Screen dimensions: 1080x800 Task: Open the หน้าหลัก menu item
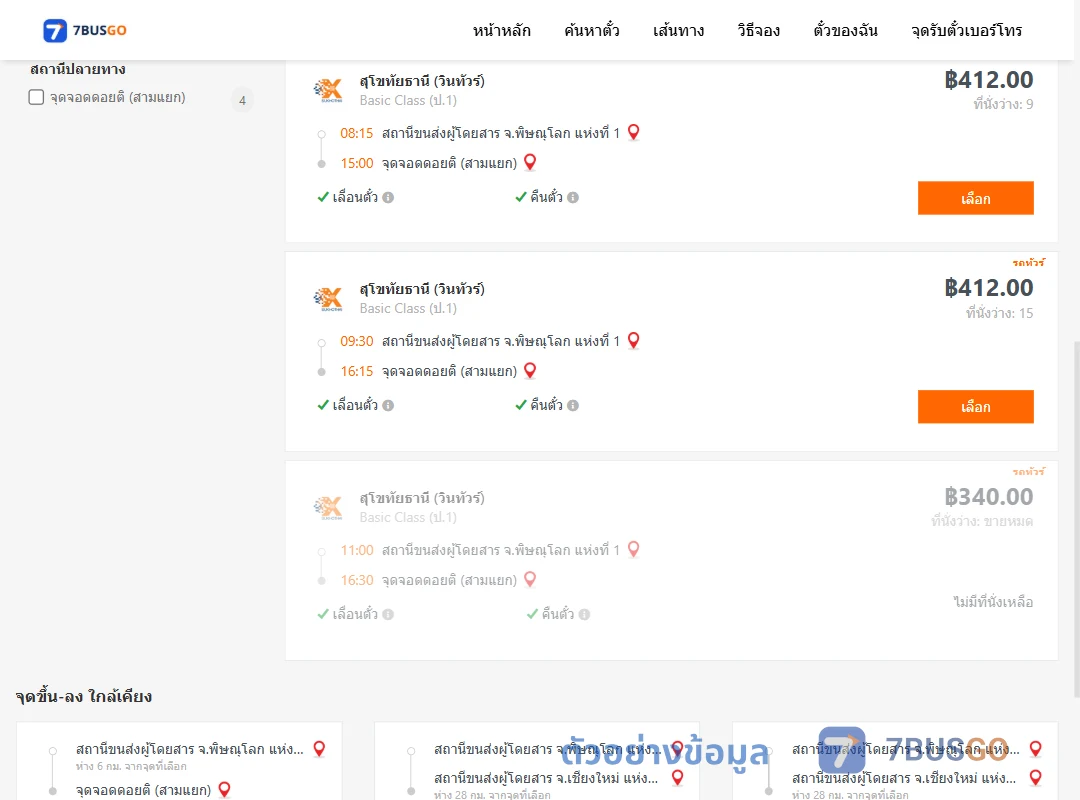(501, 30)
